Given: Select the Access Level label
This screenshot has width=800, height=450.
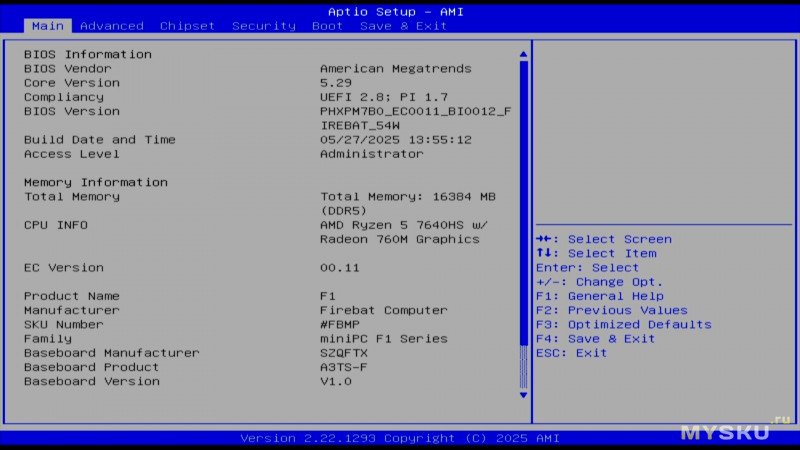Looking at the screenshot, I should coord(72,154).
